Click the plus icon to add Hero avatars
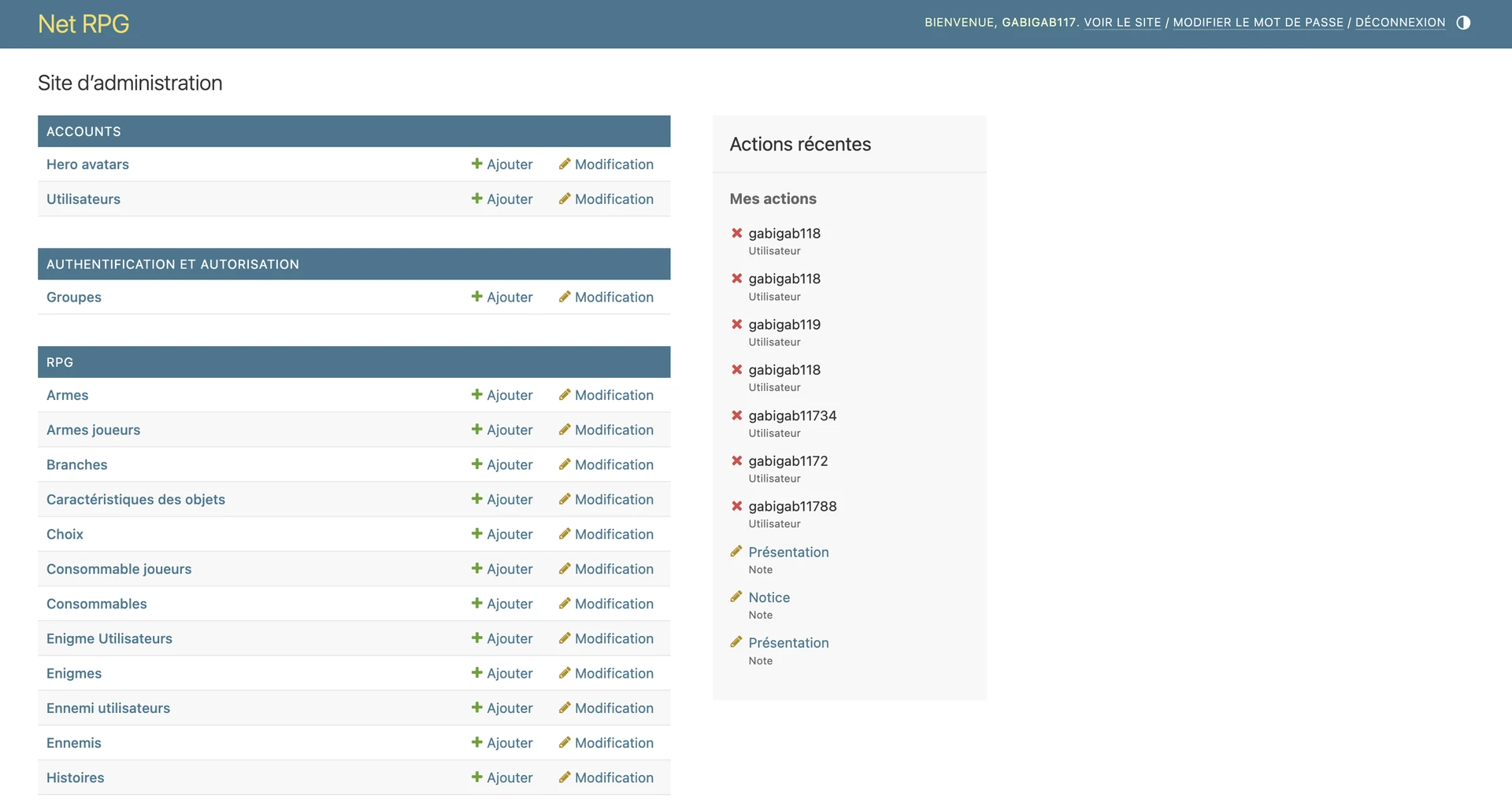 point(476,164)
